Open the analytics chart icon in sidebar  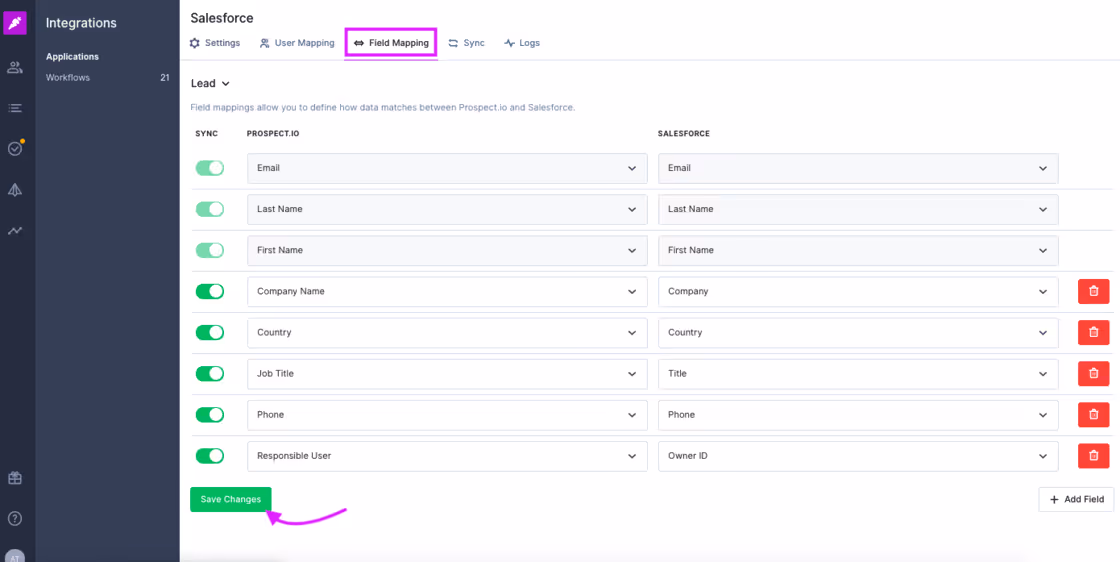pos(15,231)
